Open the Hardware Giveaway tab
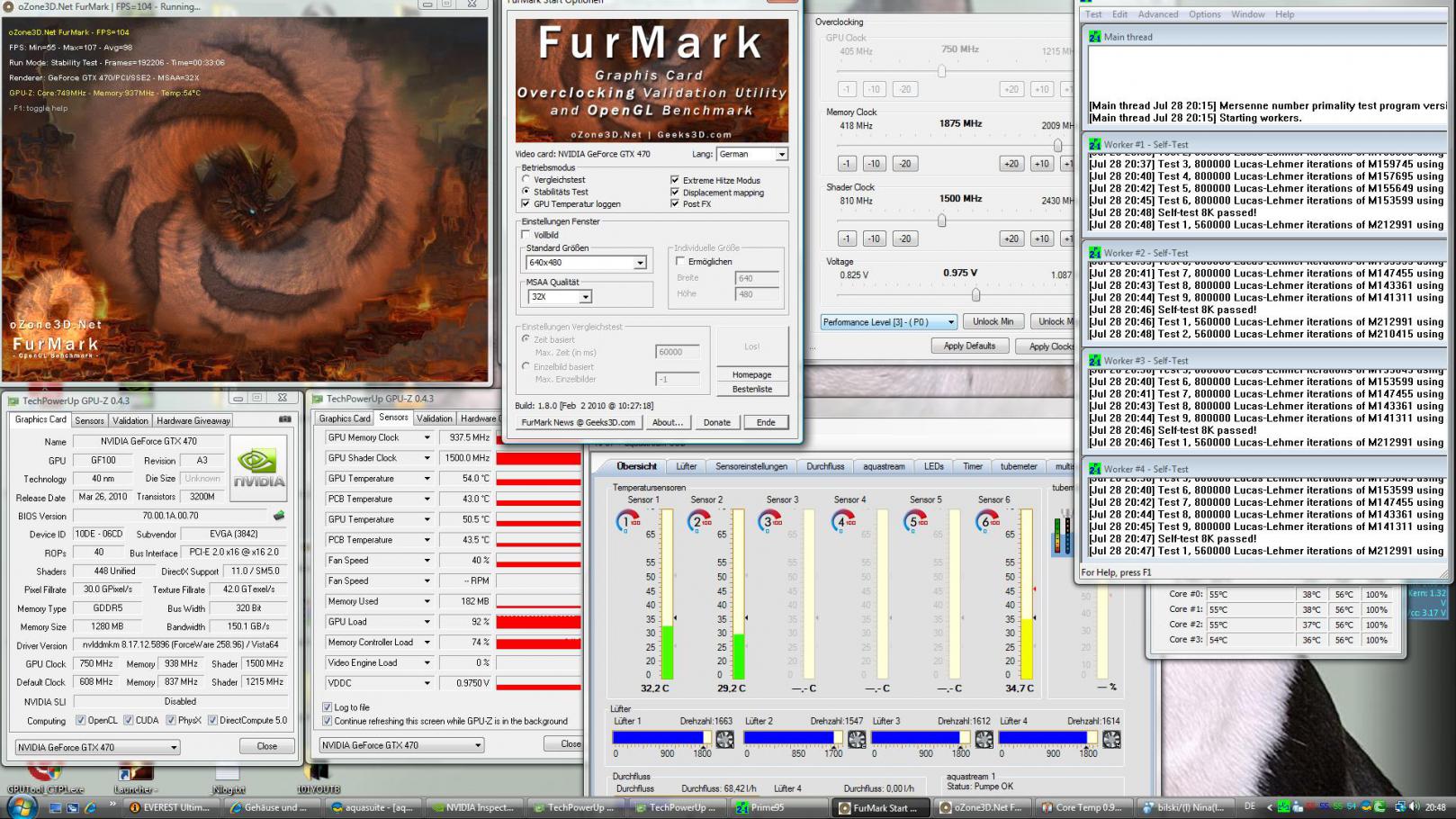The width and height of the screenshot is (1456, 819). [193, 420]
